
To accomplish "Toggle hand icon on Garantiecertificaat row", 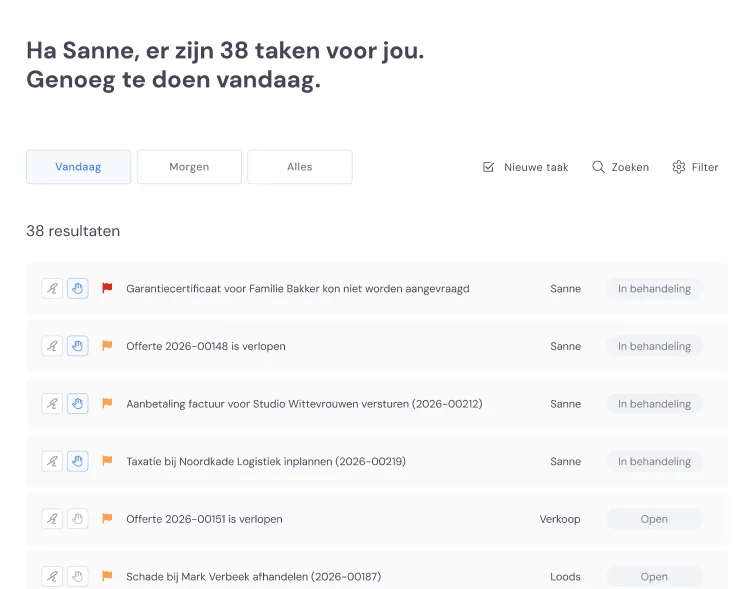I will tap(78, 289).
